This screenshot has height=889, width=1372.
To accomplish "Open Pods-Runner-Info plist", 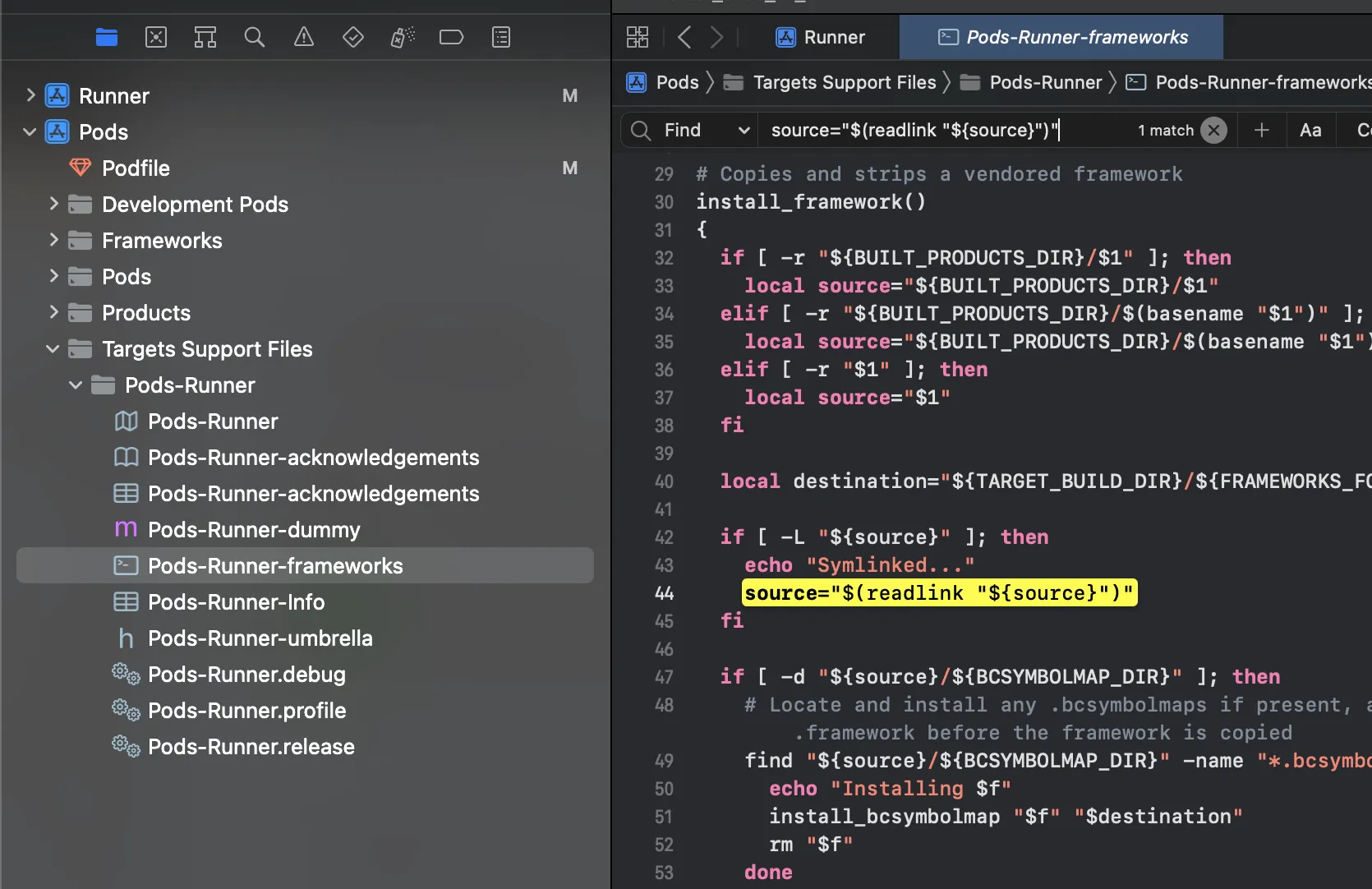I will (305, 601).
